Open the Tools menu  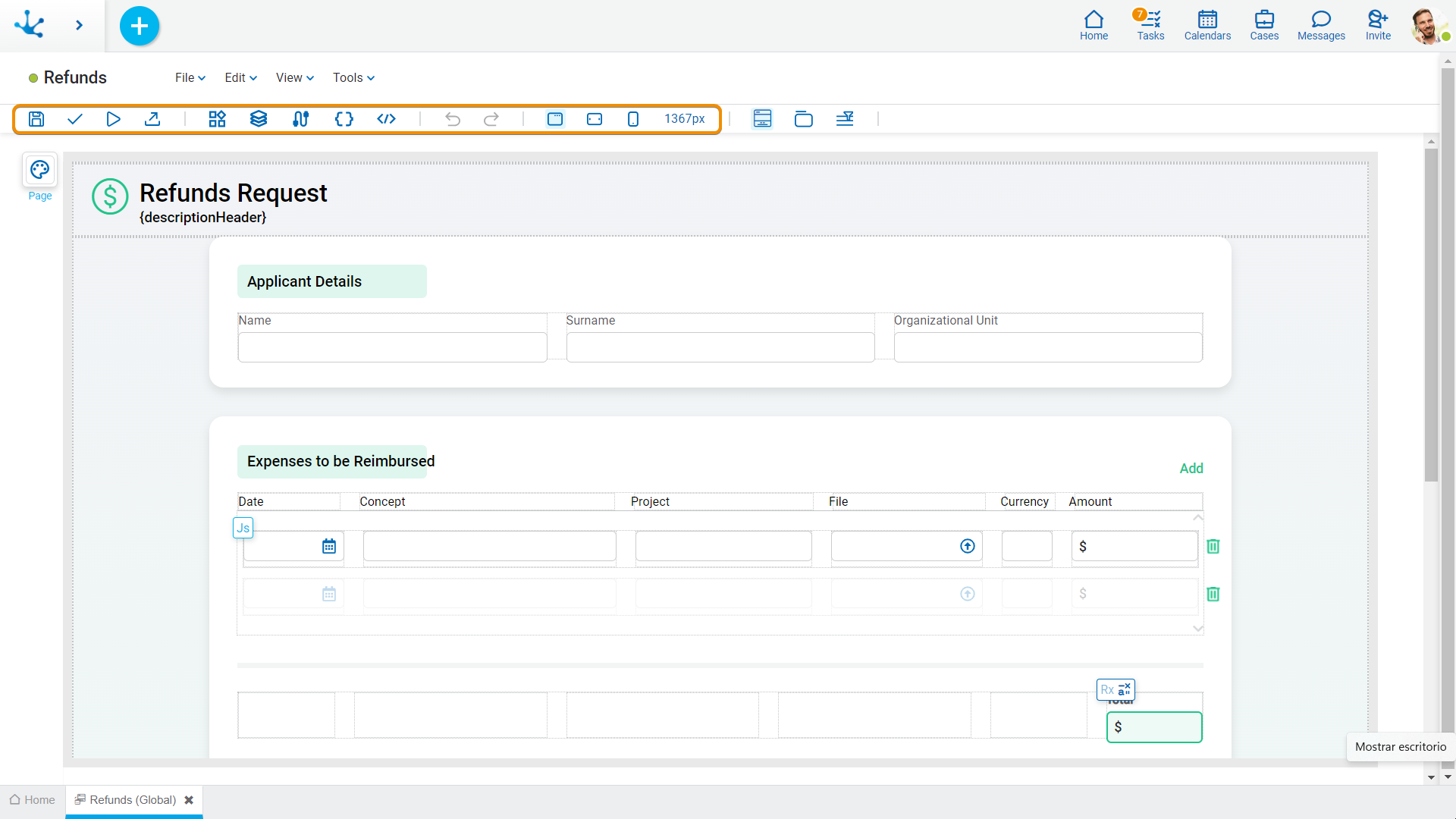pos(353,78)
